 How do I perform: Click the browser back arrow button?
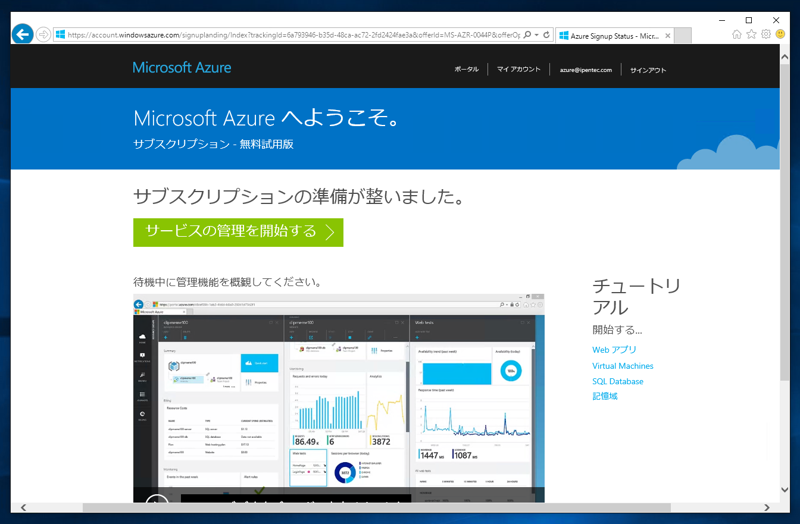(x=22, y=34)
